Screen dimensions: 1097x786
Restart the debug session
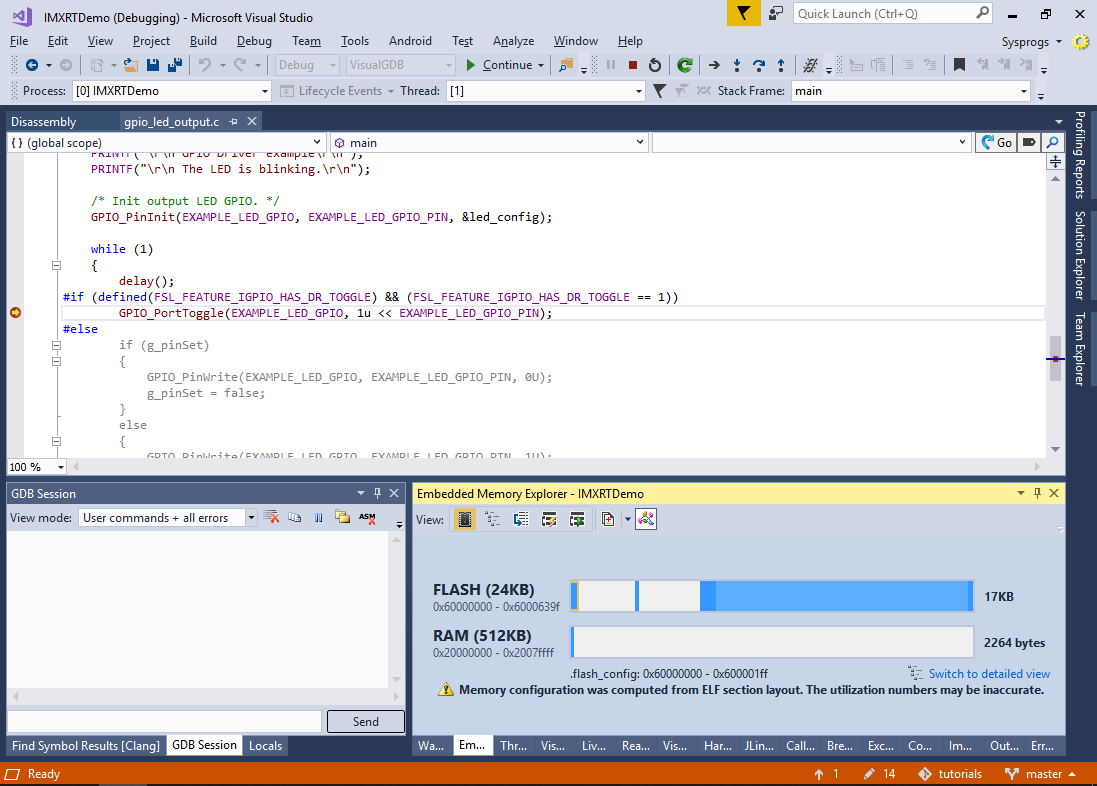(655, 65)
